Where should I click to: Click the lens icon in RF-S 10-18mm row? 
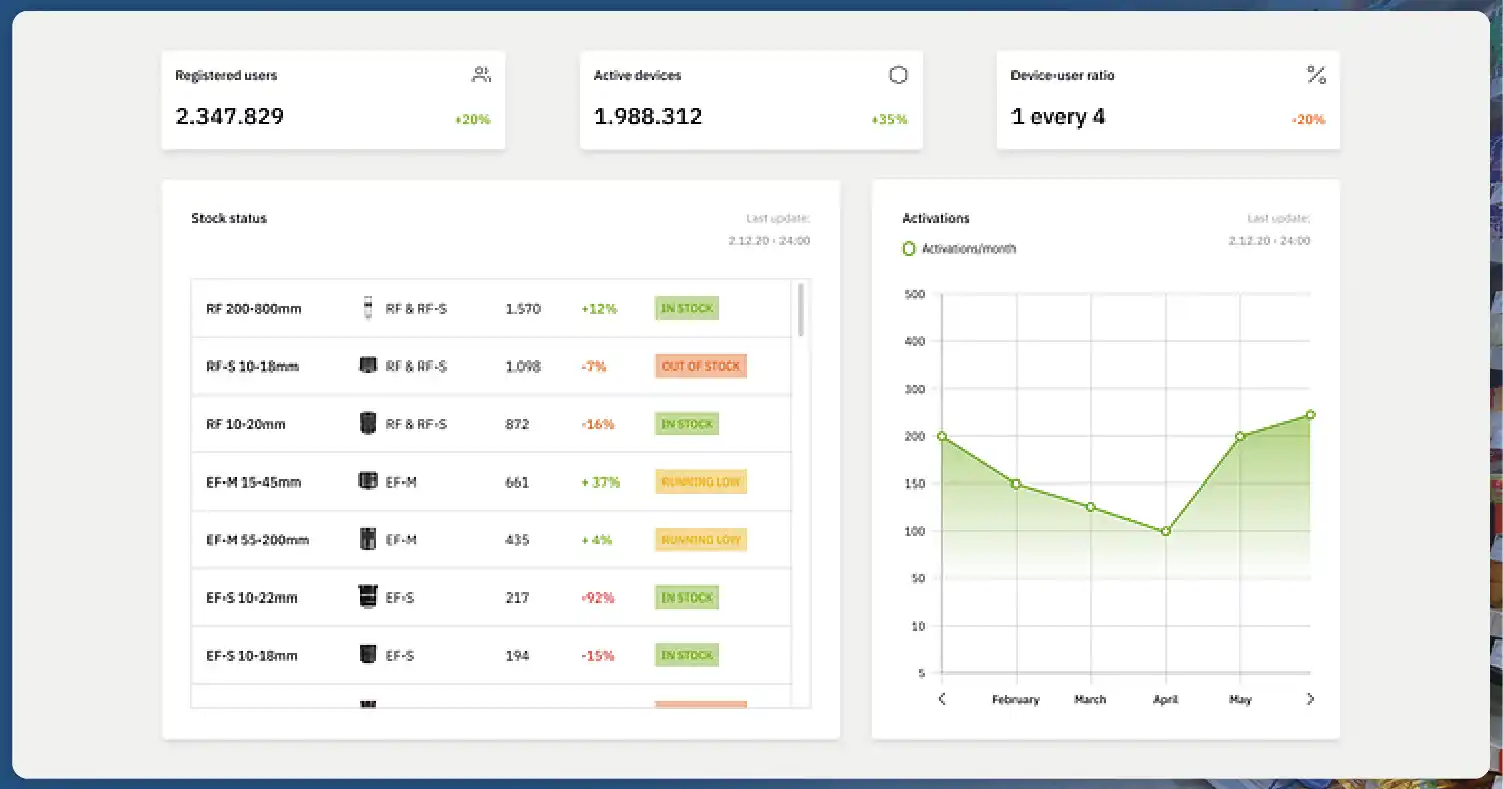368,366
